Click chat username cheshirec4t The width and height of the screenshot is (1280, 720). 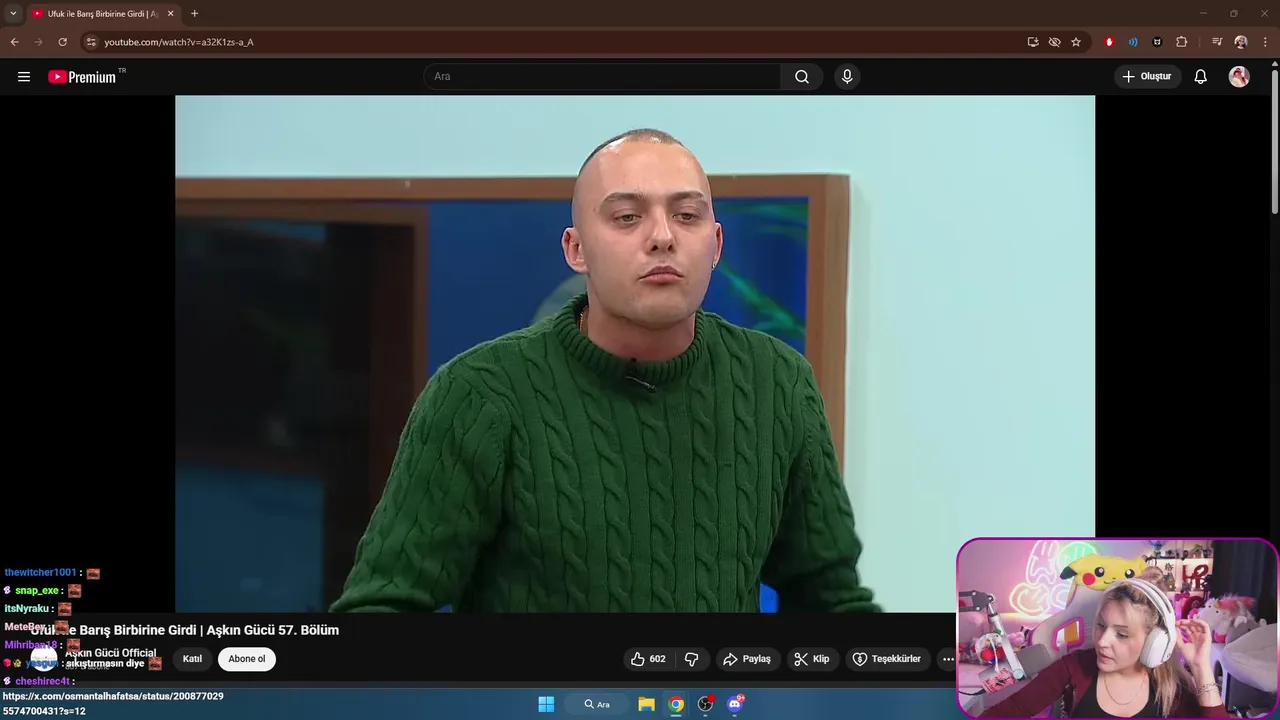43,681
